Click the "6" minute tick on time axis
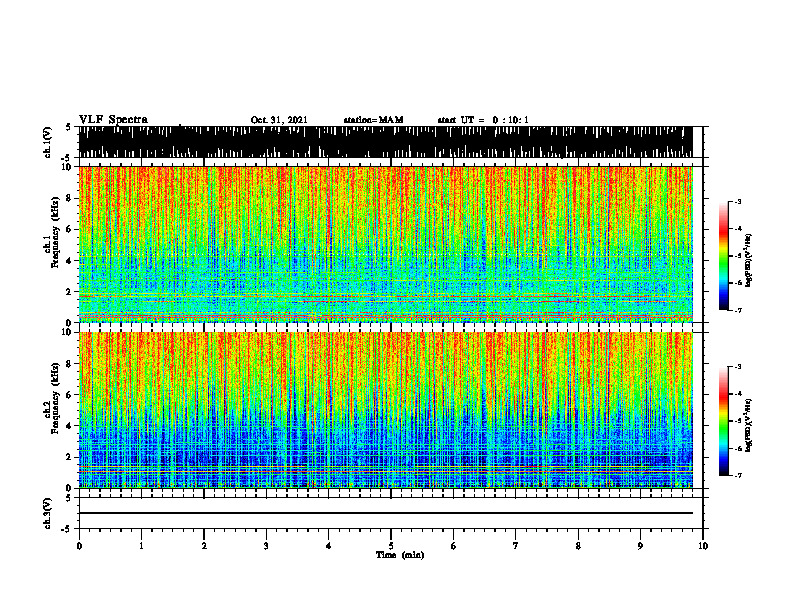 pyautogui.click(x=454, y=546)
